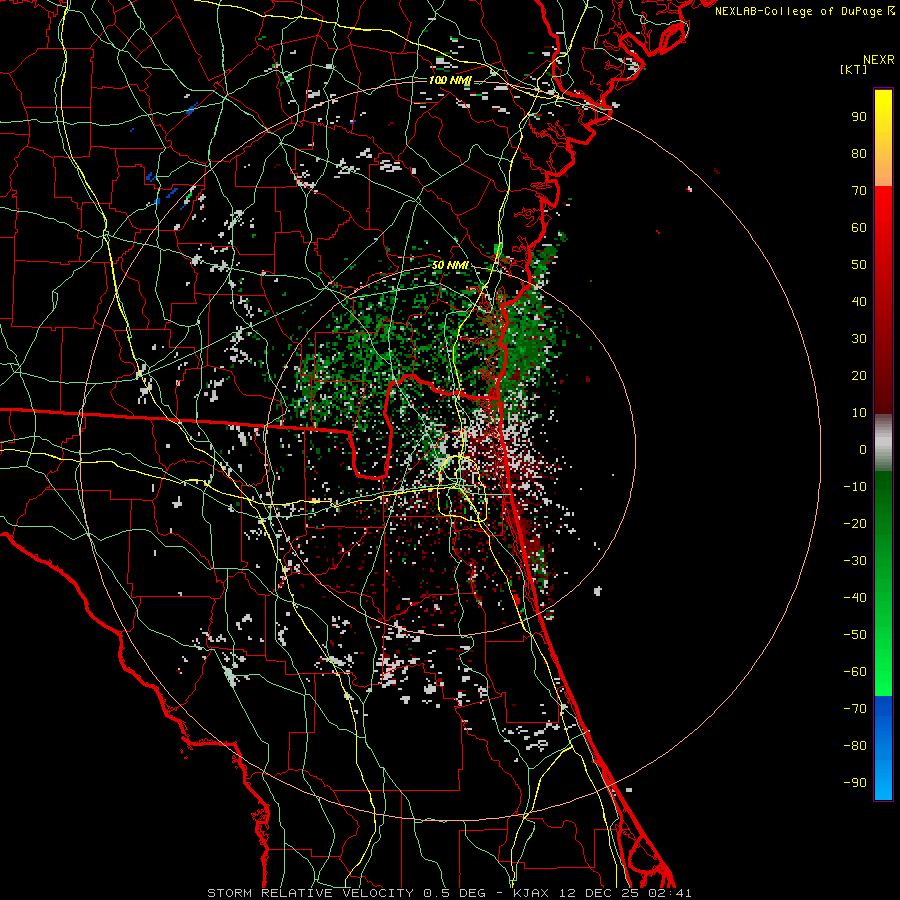Click the KJAX station identifier
This screenshot has height=900, width=900.
point(530,893)
